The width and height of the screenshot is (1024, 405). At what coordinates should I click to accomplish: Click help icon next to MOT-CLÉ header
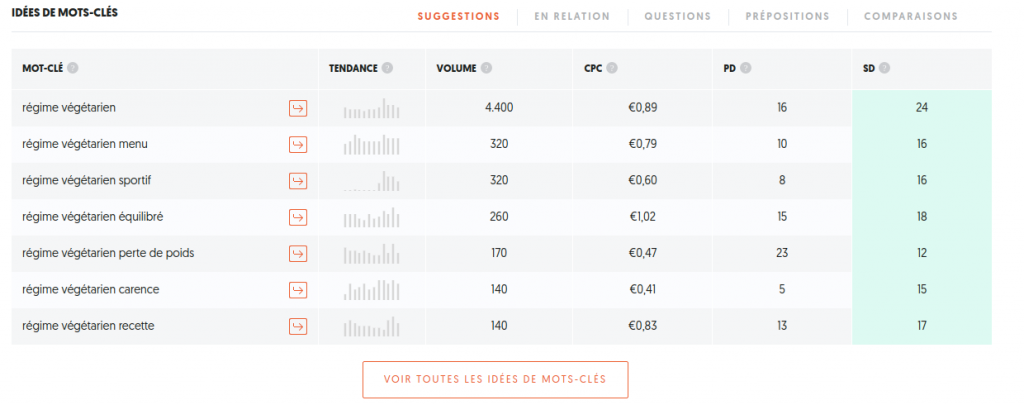[73, 69]
